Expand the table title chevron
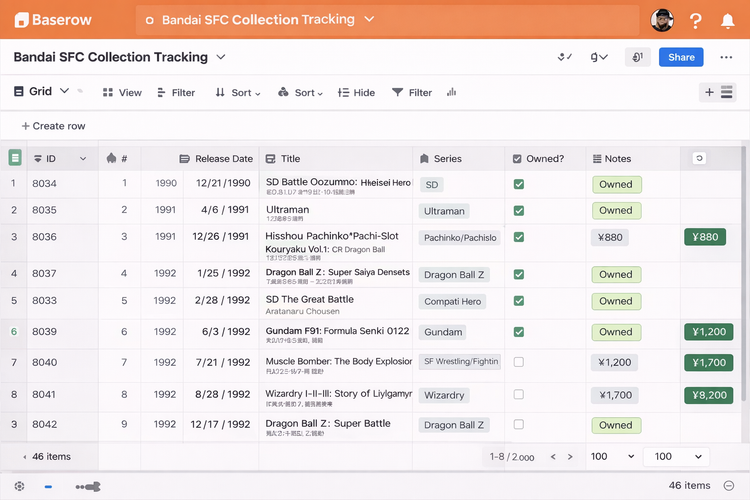Screen dimensions: 750x500 click(x=221, y=57)
